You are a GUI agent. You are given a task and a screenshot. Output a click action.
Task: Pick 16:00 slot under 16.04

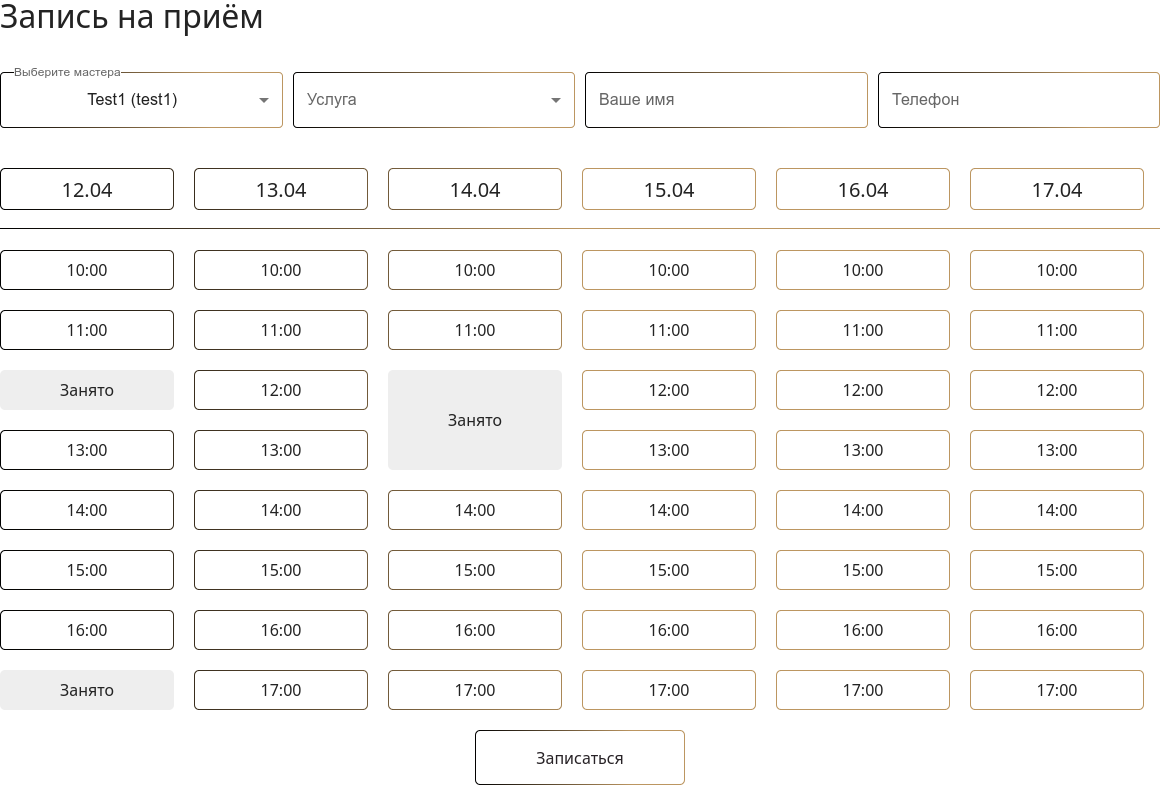point(863,630)
